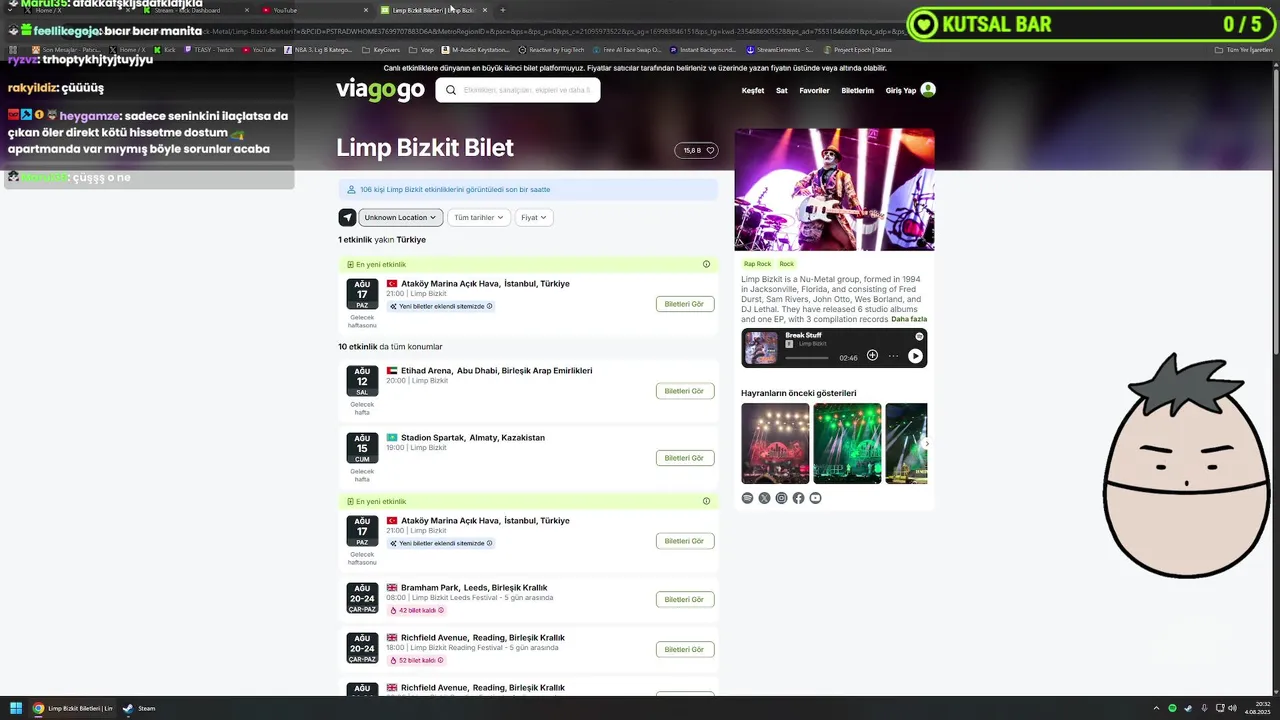Viewport: 1280px width, 720px height.
Task: Open the green-lit fan show photo thumbnail
Action: pyautogui.click(x=847, y=443)
